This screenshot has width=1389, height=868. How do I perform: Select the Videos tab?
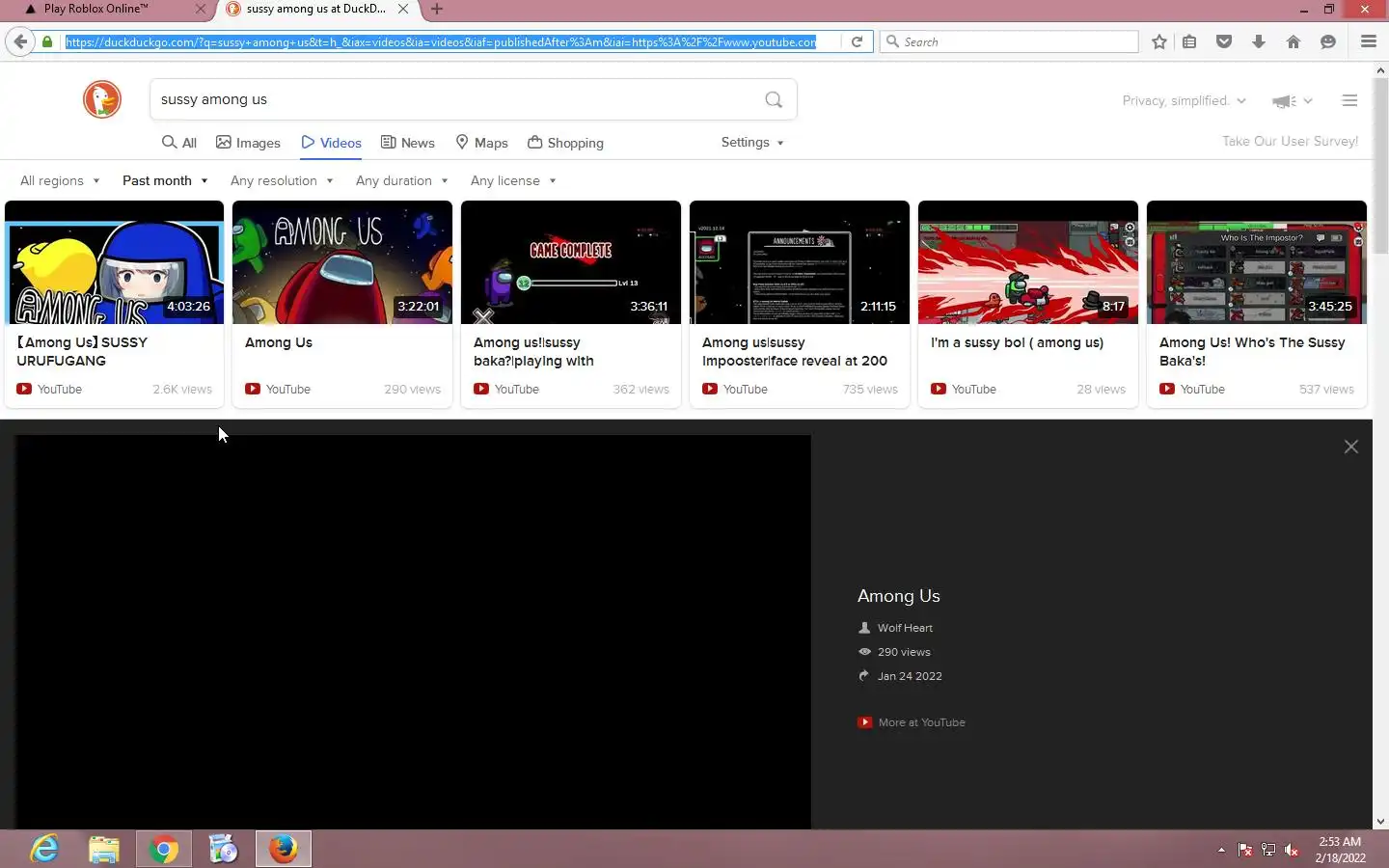click(331, 143)
